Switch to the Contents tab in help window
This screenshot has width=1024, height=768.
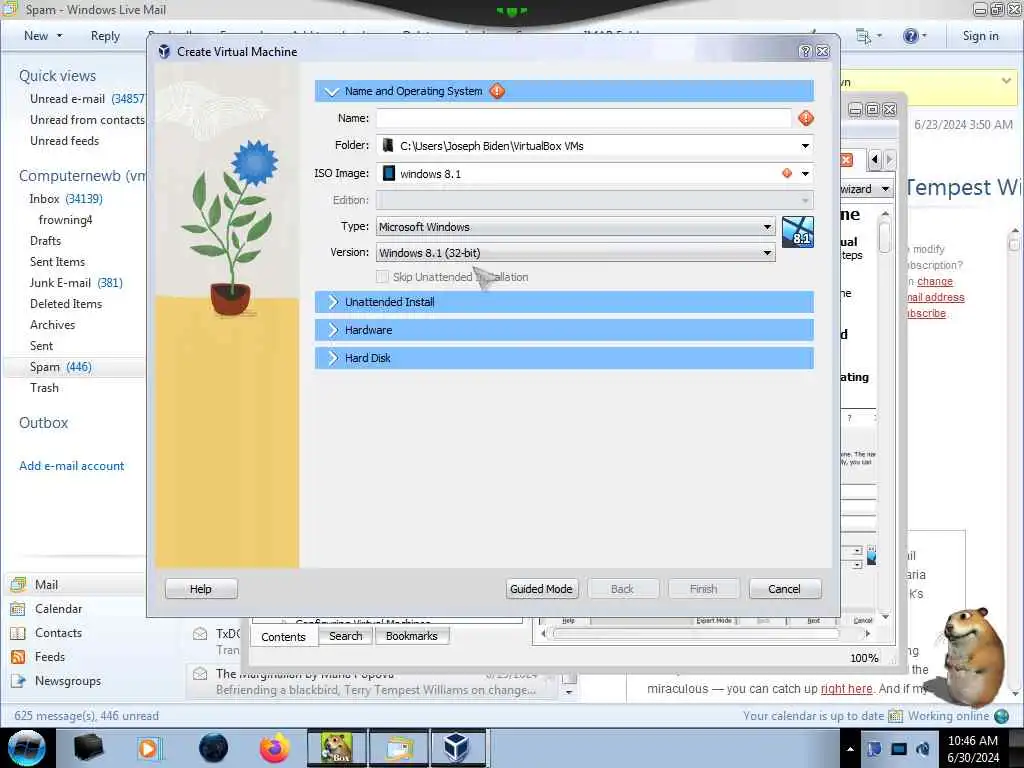[283, 637]
